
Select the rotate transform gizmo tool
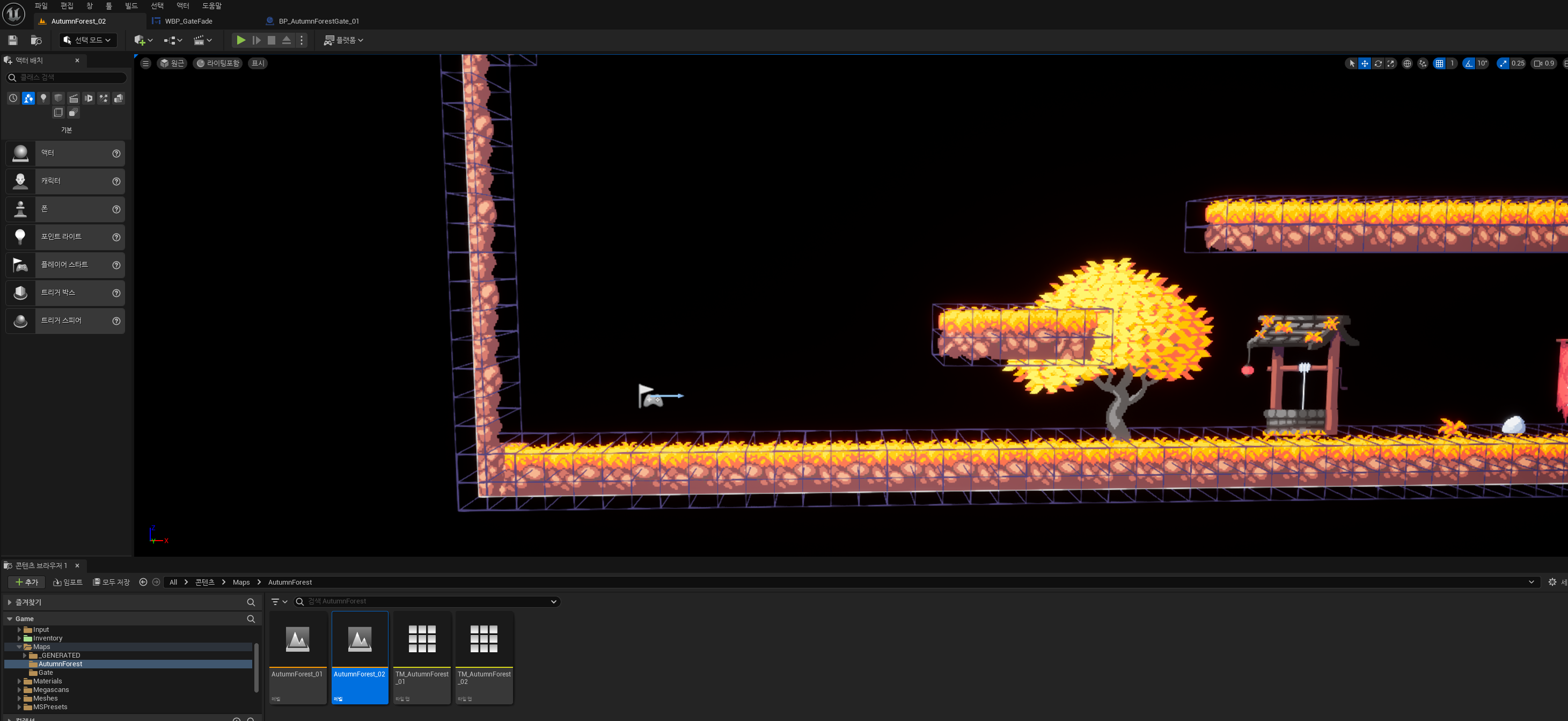[1378, 63]
